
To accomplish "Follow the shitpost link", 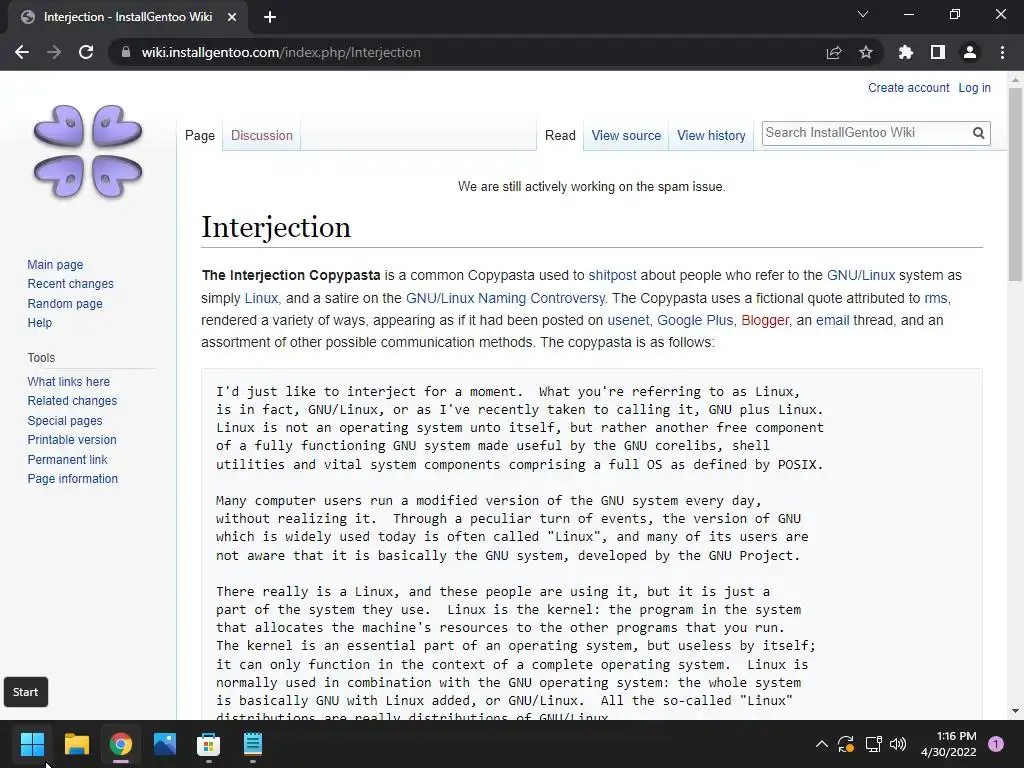I will pos(613,275).
